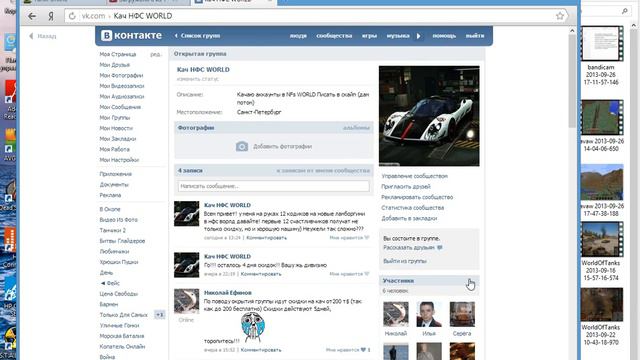Open Мои Видеозаписи in left menu
Image resolution: width=640 pixels, height=360 pixels.
click(x=122, y=86)
